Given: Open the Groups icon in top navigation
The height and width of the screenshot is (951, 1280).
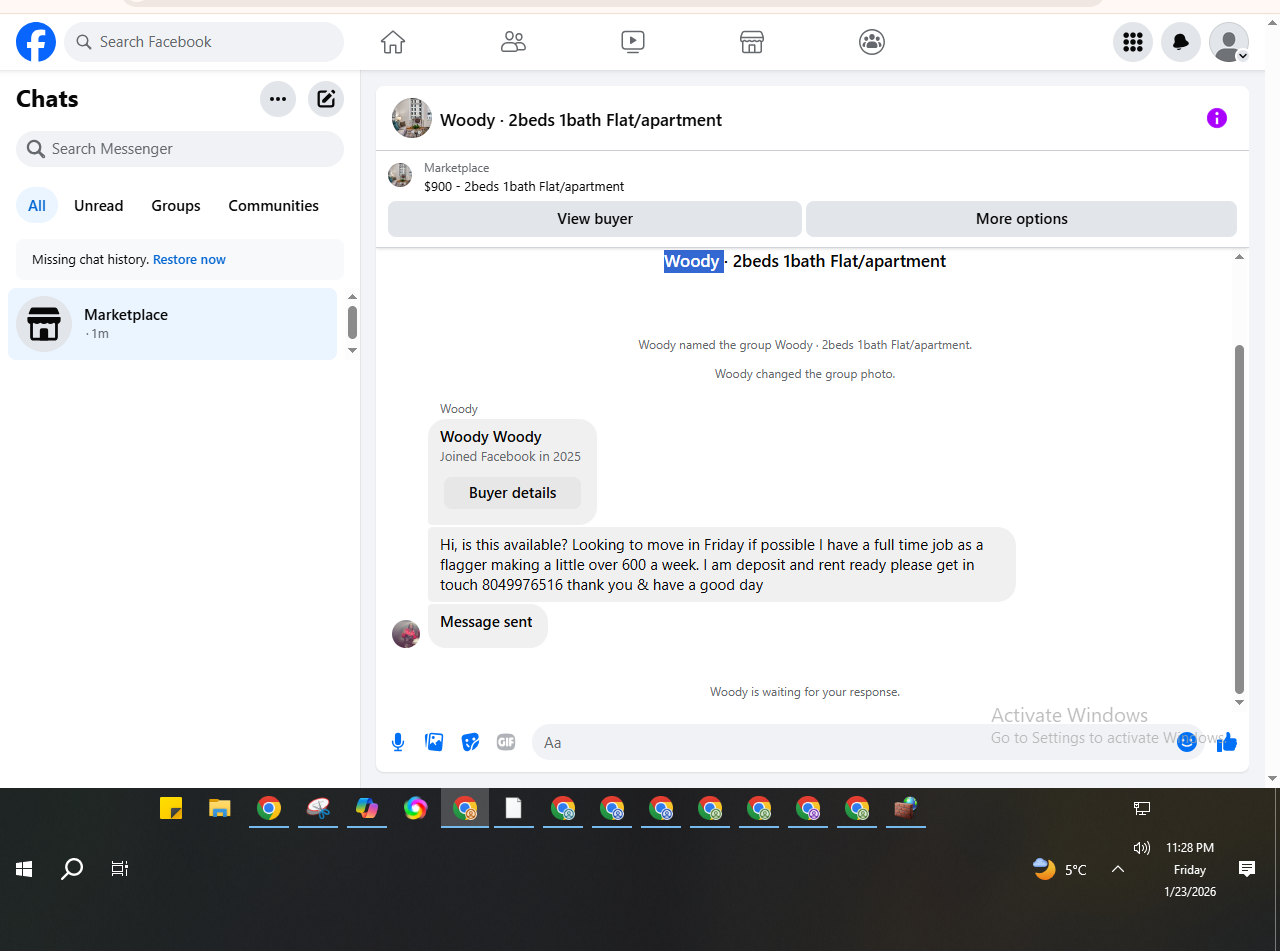Looking at the screenshot, I should pos(872,42).
